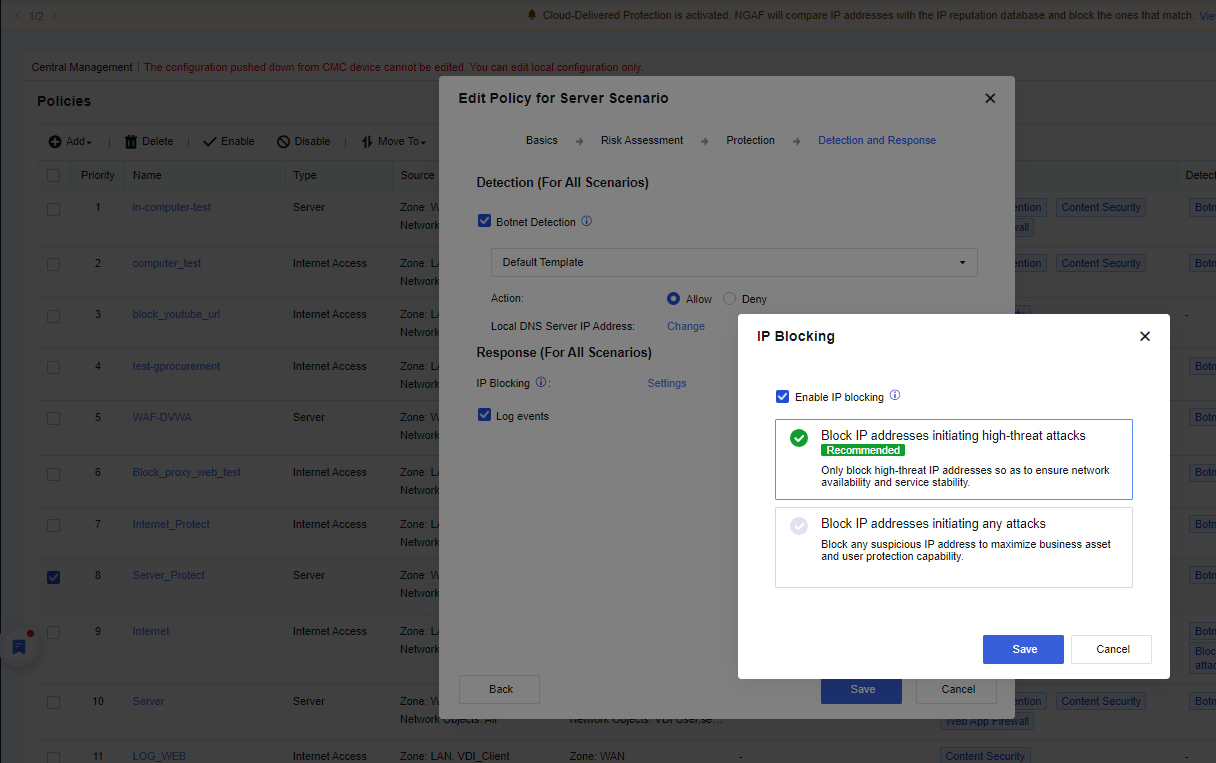
Task: Open the IP Blocking Settings link
Action: [x=667, y=383]
